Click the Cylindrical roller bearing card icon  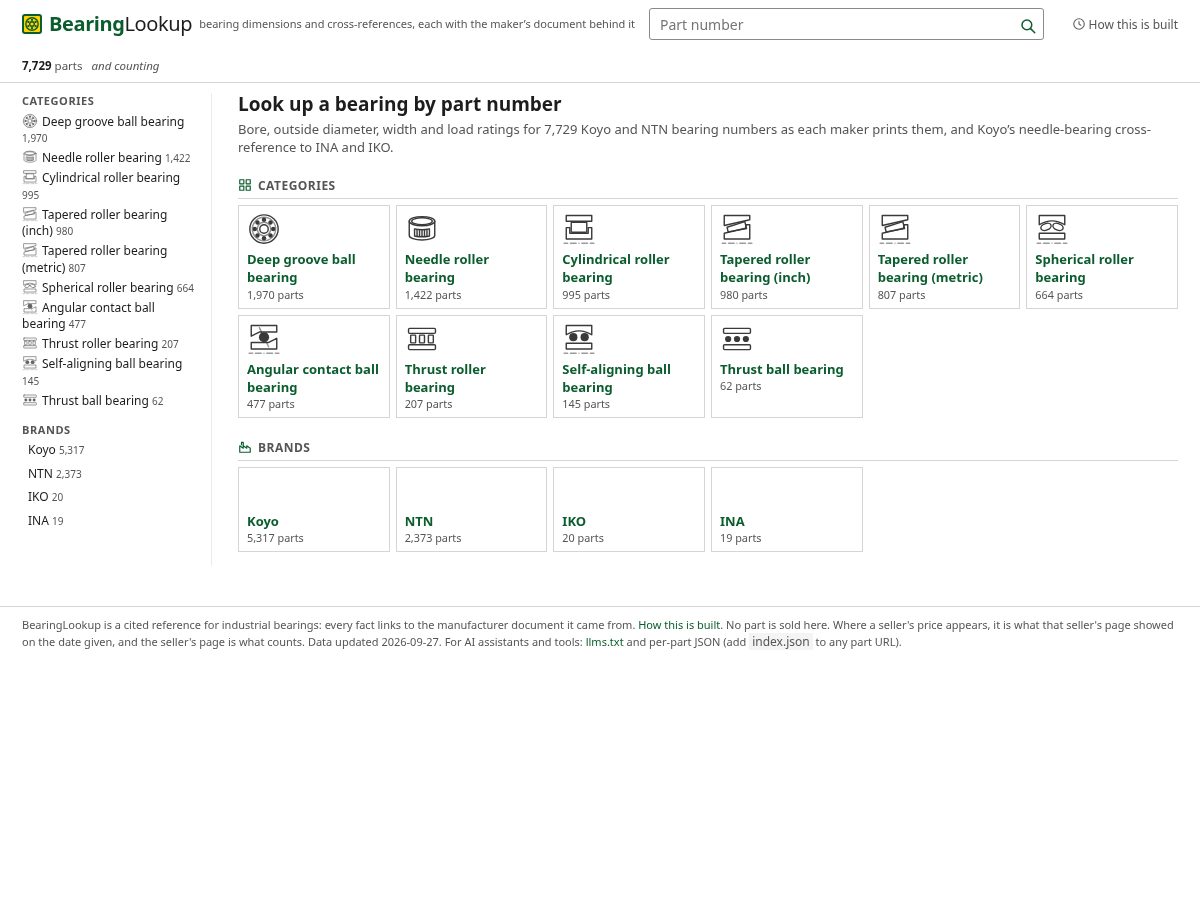(579, 229)
